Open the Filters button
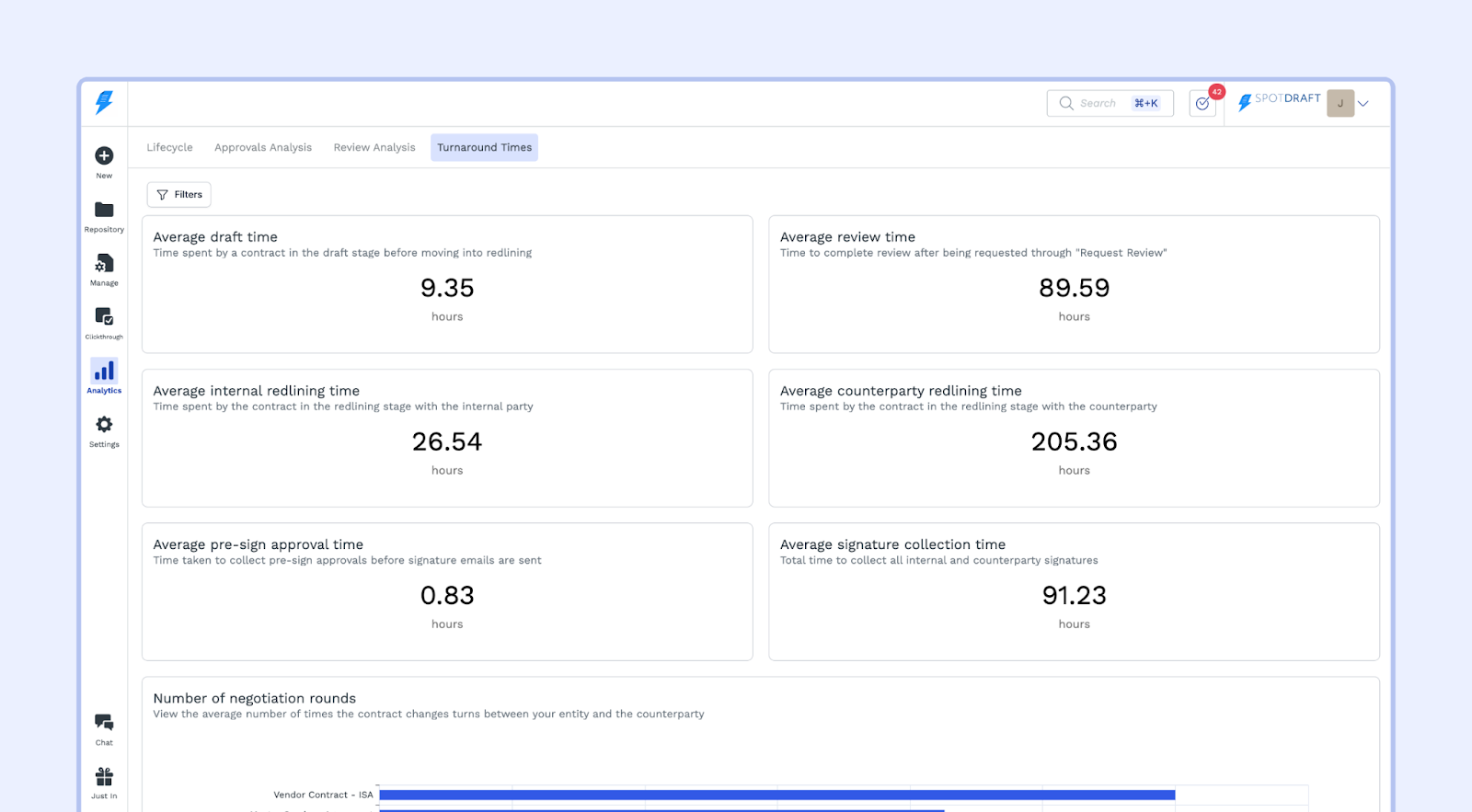 tap(179, 195)
